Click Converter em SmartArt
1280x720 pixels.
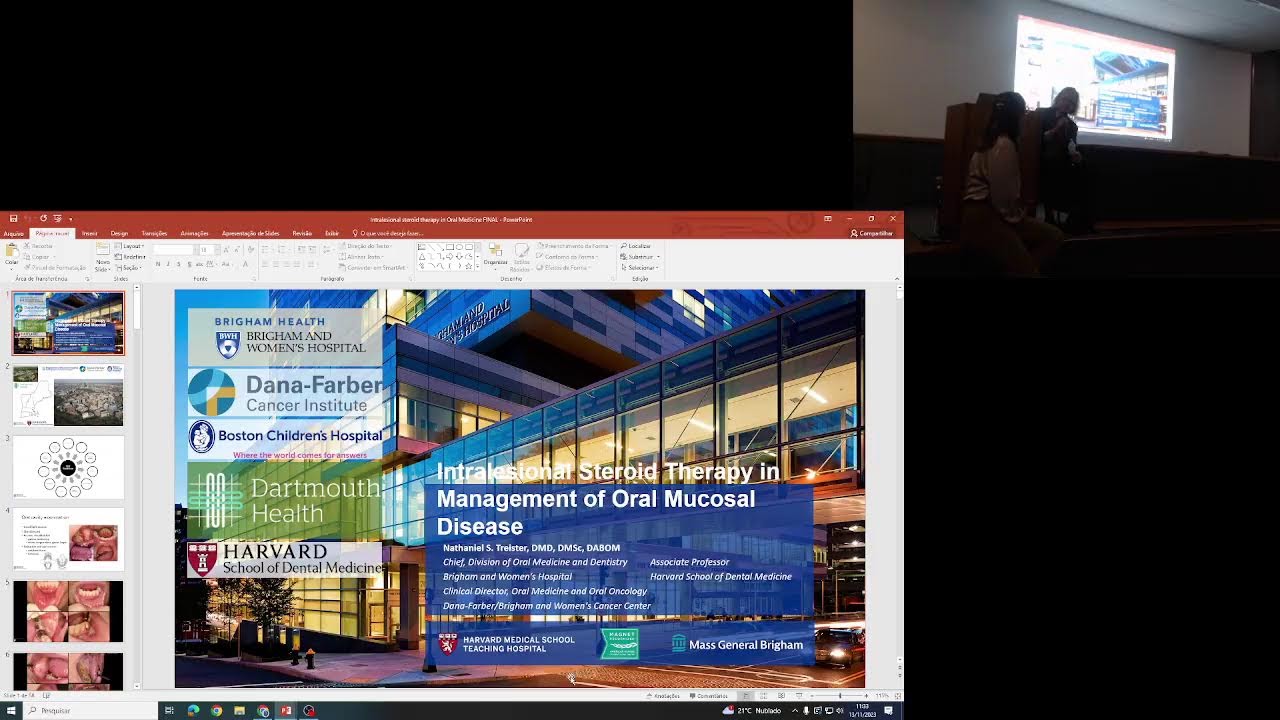tap(373, 267)
